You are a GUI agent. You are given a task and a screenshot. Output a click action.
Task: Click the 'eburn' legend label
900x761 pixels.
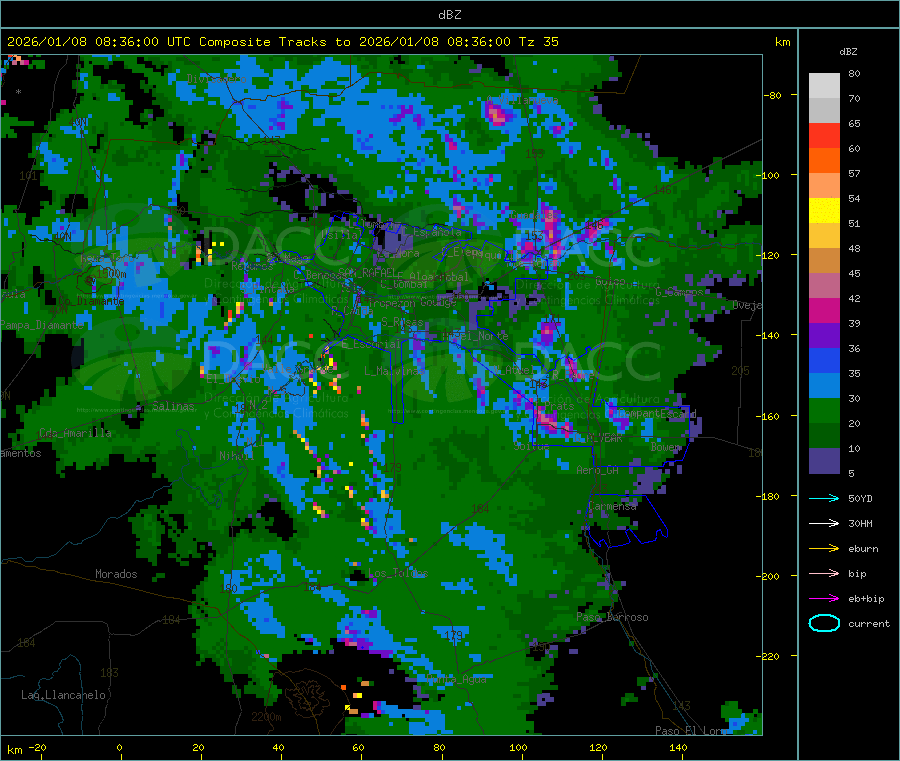(x=863, y=549)
